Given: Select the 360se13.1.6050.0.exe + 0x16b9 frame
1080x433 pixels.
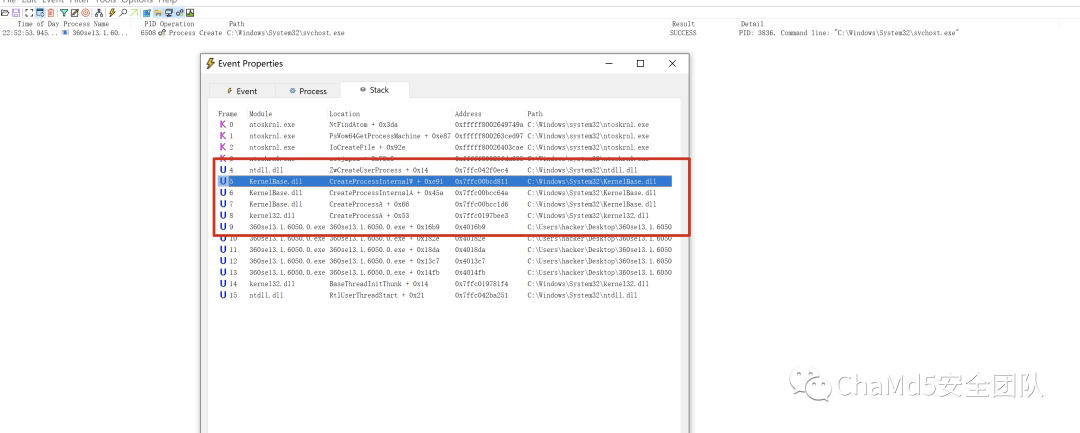Looking at the screenshot, I should 444,226.
